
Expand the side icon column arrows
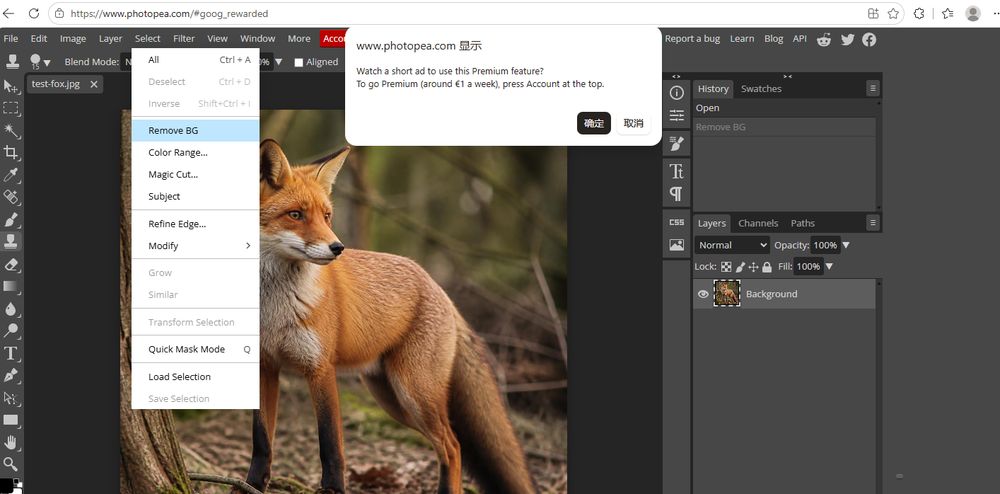[677, 76]
